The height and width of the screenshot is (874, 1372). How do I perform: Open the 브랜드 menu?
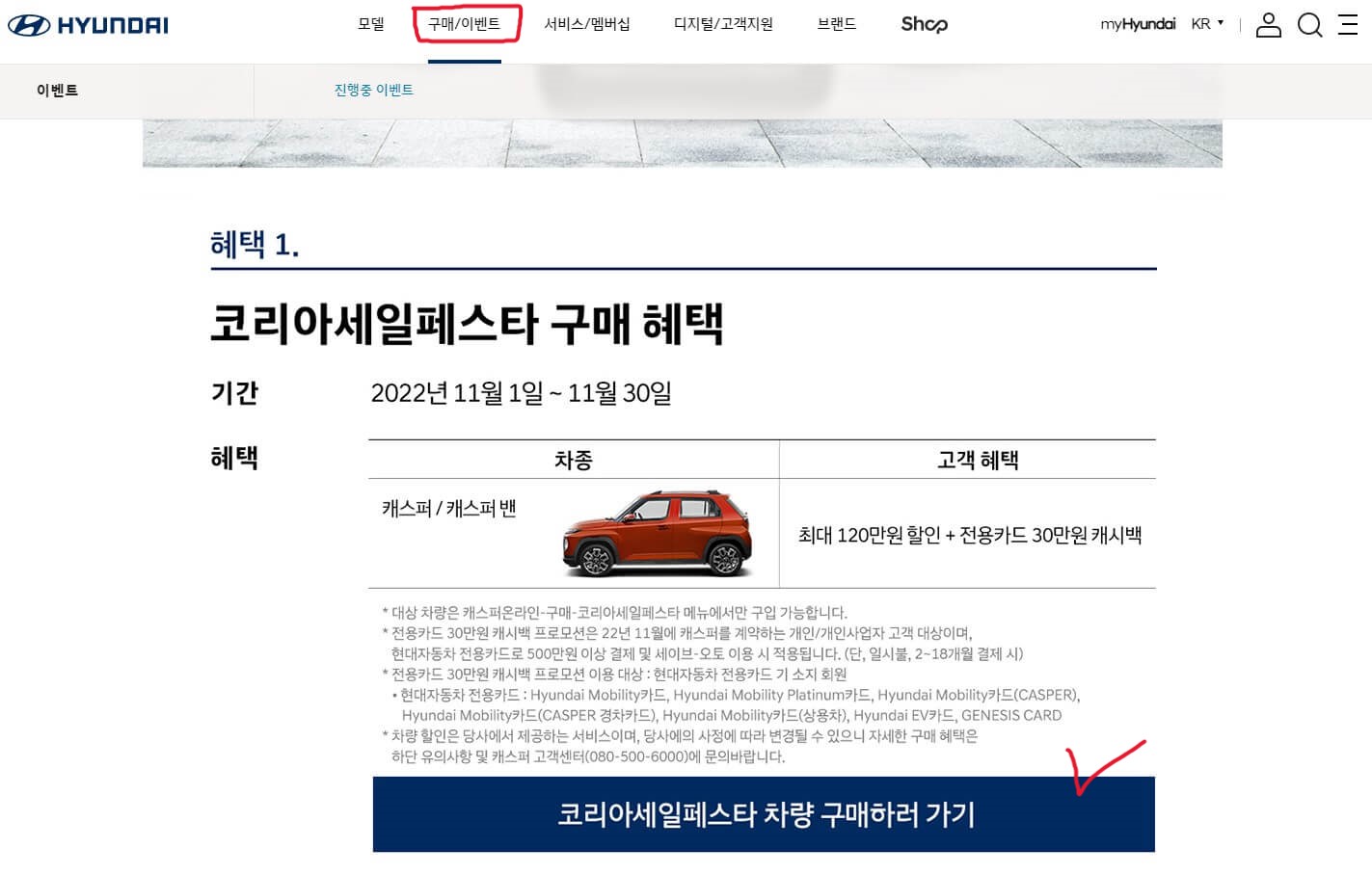[x=836, y=24]
